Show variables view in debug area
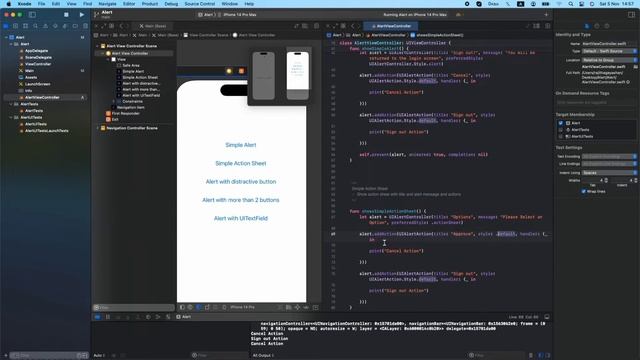This screenshot has height=360, width=640. [540, 356]
